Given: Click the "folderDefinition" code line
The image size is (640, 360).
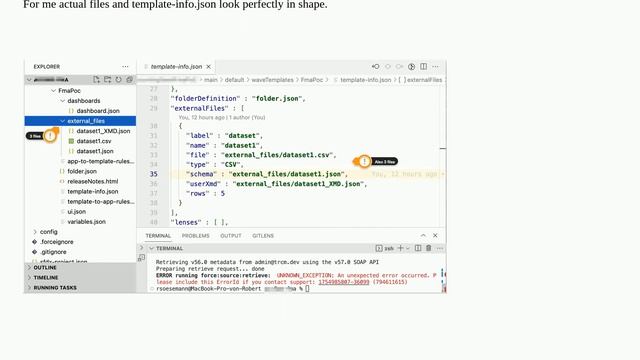Looking at the screenshot, I should coord(238,98).
